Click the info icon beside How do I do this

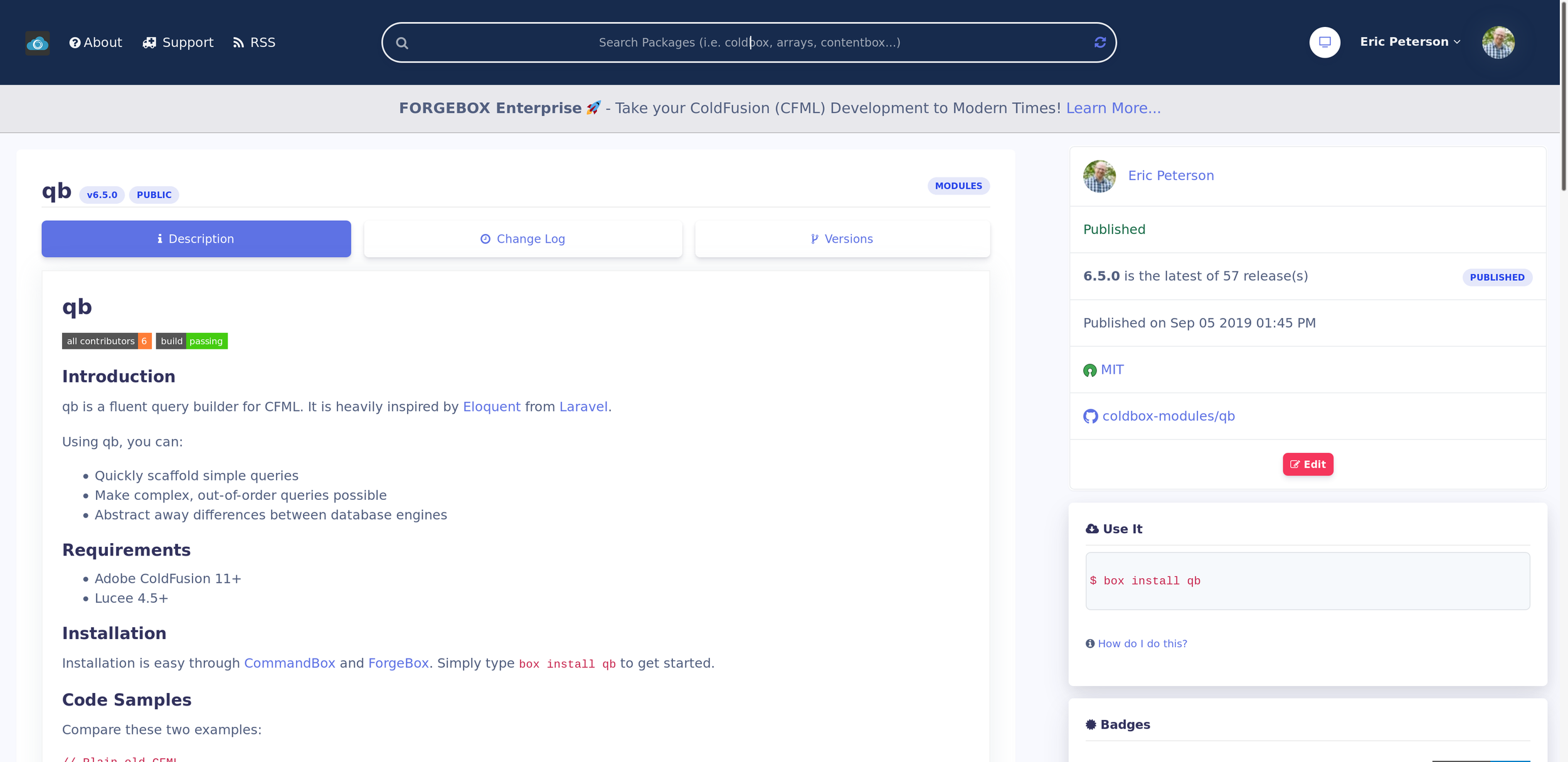[x=1090, y=644]
